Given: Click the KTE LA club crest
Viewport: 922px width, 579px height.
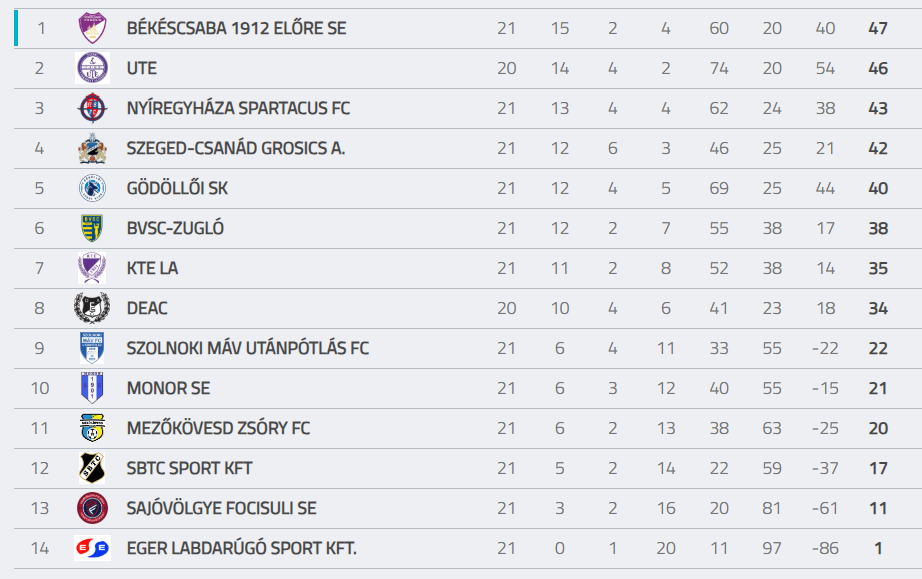Looking at the screenshot, I should click(x=92, y=268).
